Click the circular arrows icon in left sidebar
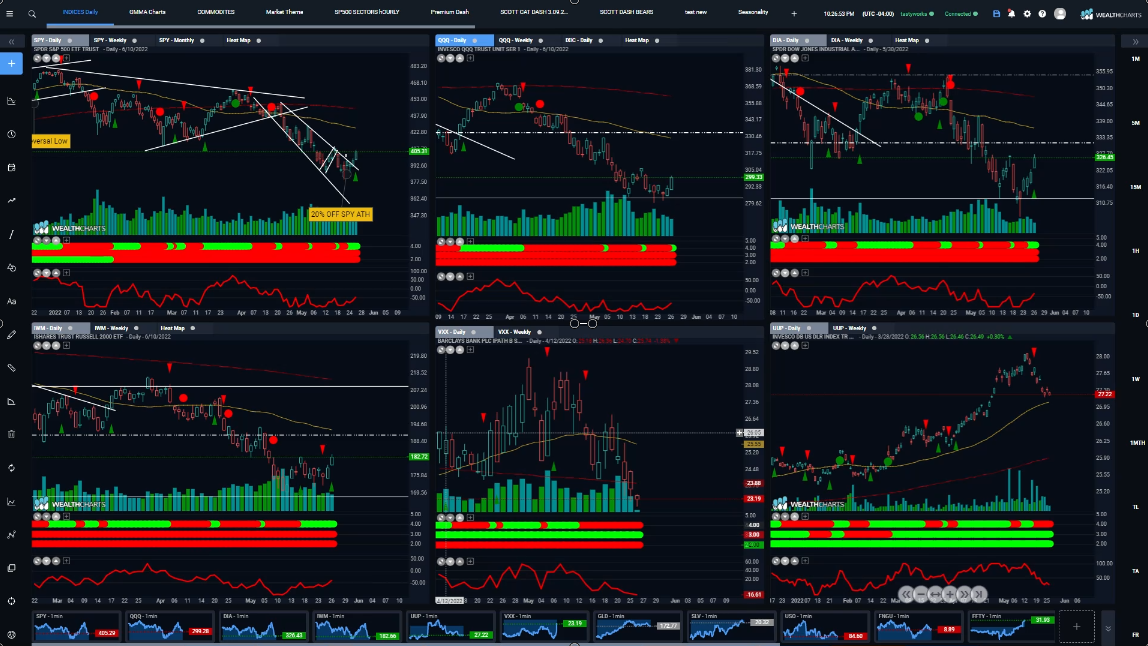 click(12, 468)
